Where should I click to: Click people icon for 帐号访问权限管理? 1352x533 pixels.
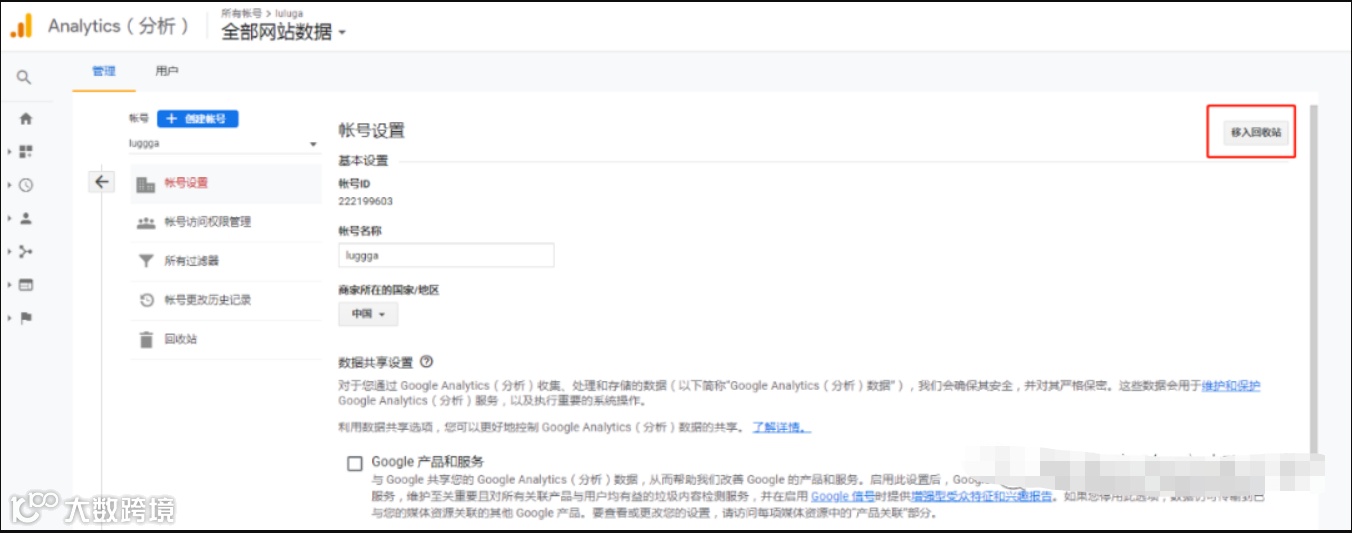[x=146, y=222]
